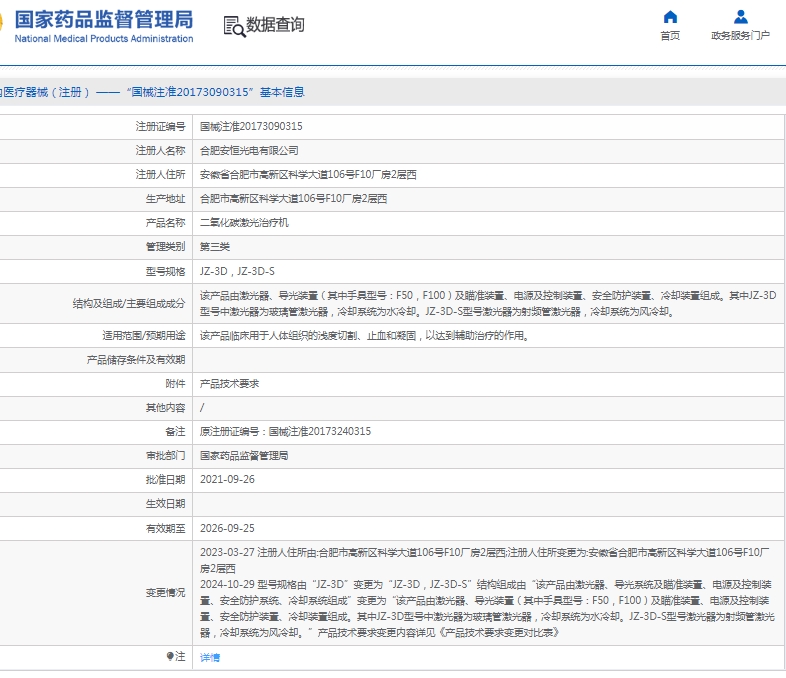Open the 政务服务门户 user icon
Viewport: 786px width, 678px height.
[740, 17]
